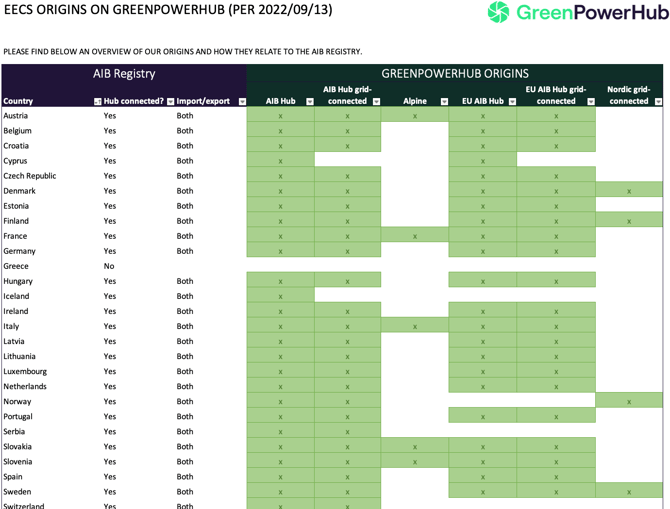Open the AIB Hub column filter dropdown
670x509 pixels.
[x=310, y=102]
